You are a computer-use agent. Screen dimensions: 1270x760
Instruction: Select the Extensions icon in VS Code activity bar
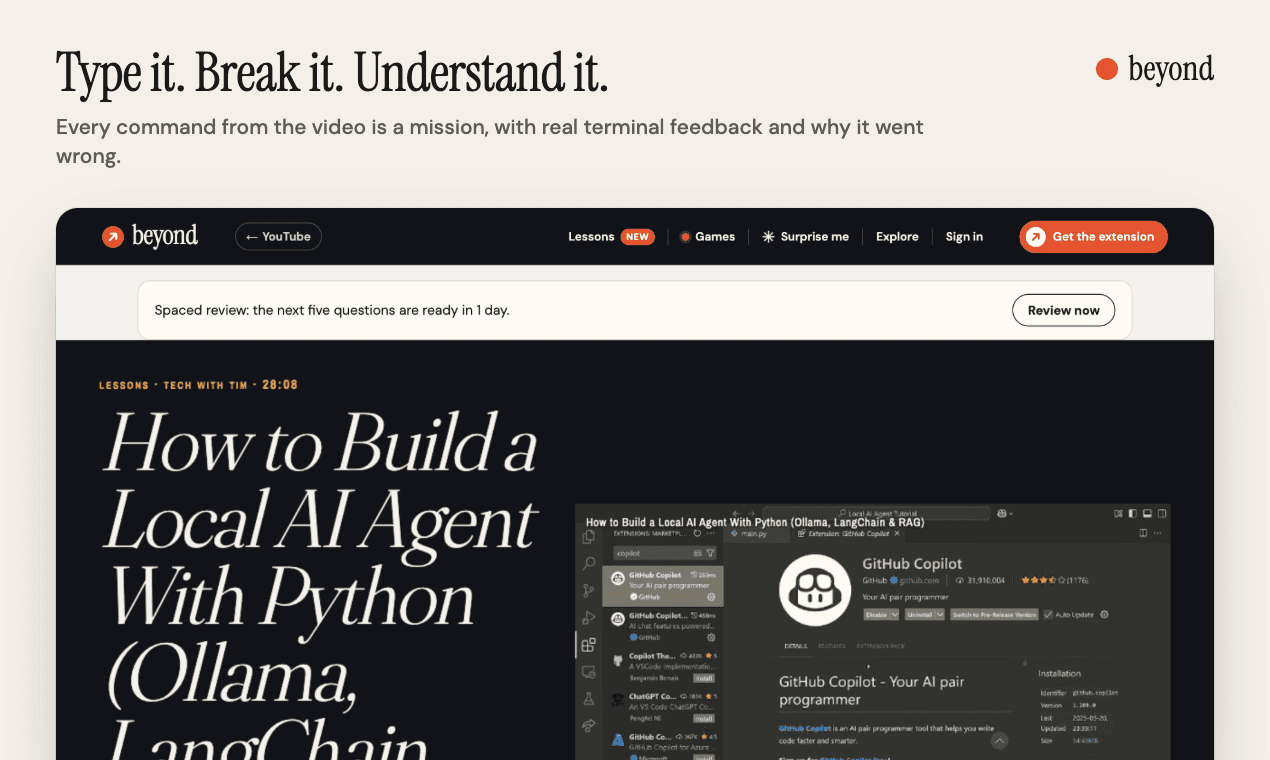(x=589, y=645)
